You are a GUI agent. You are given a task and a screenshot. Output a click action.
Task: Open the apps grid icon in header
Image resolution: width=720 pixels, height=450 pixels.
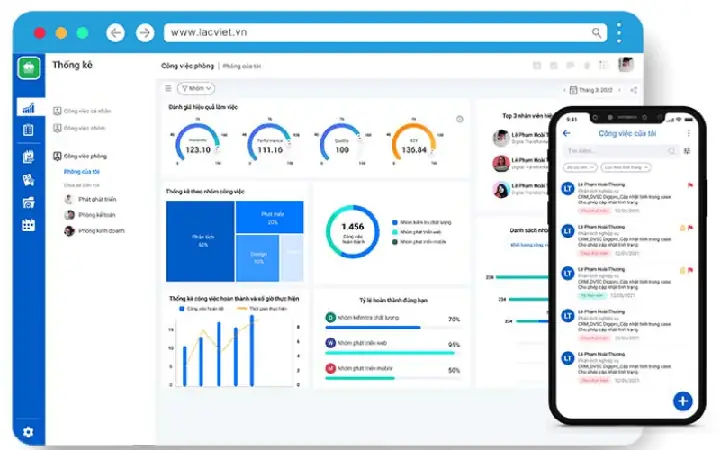coord(603,65)
